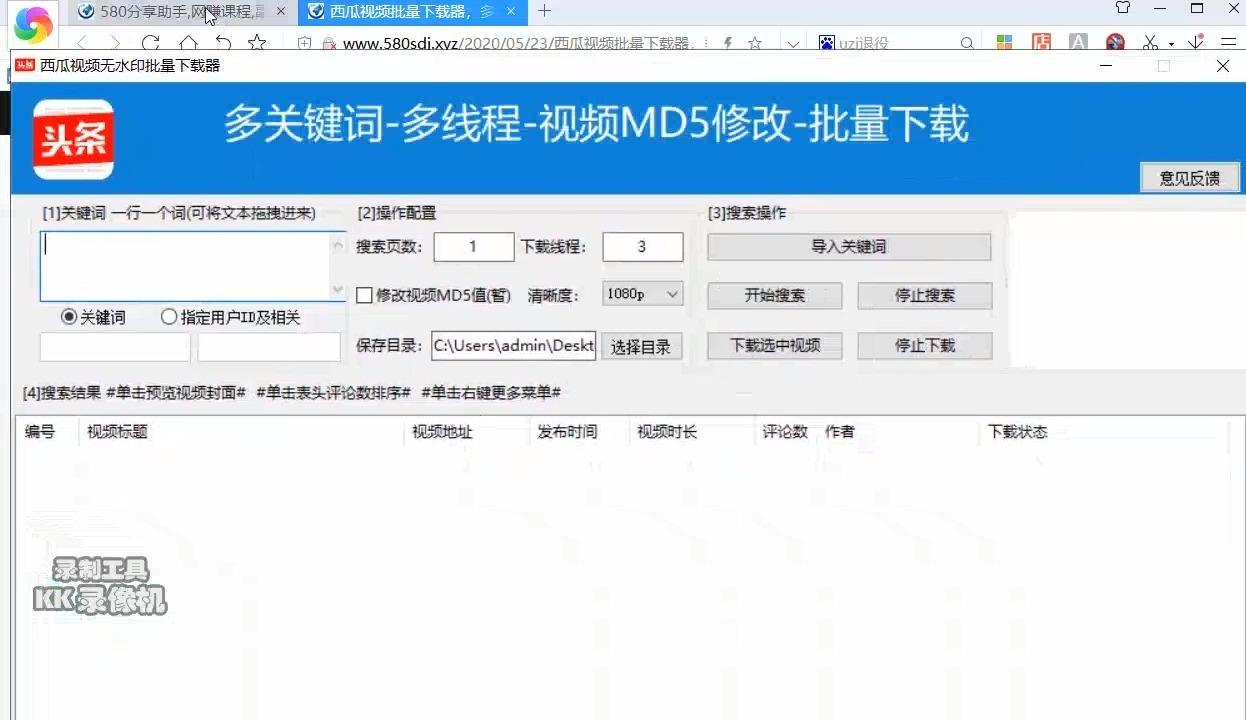Open a new browser tab with plus

544,11
